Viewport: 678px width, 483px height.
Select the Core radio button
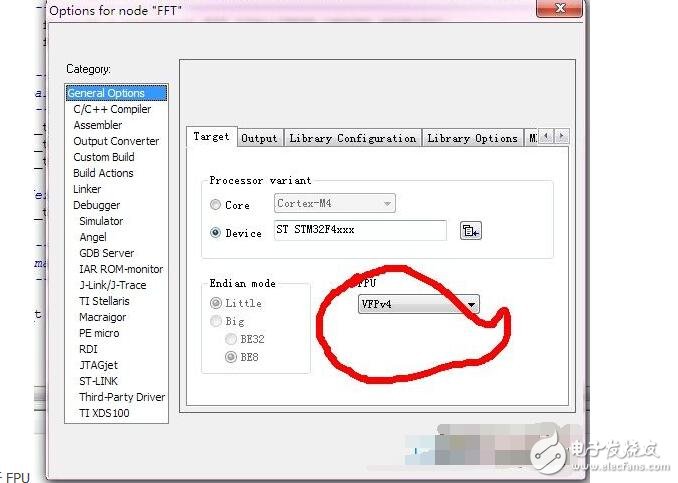pyautogui.click(x=216, y=205)
